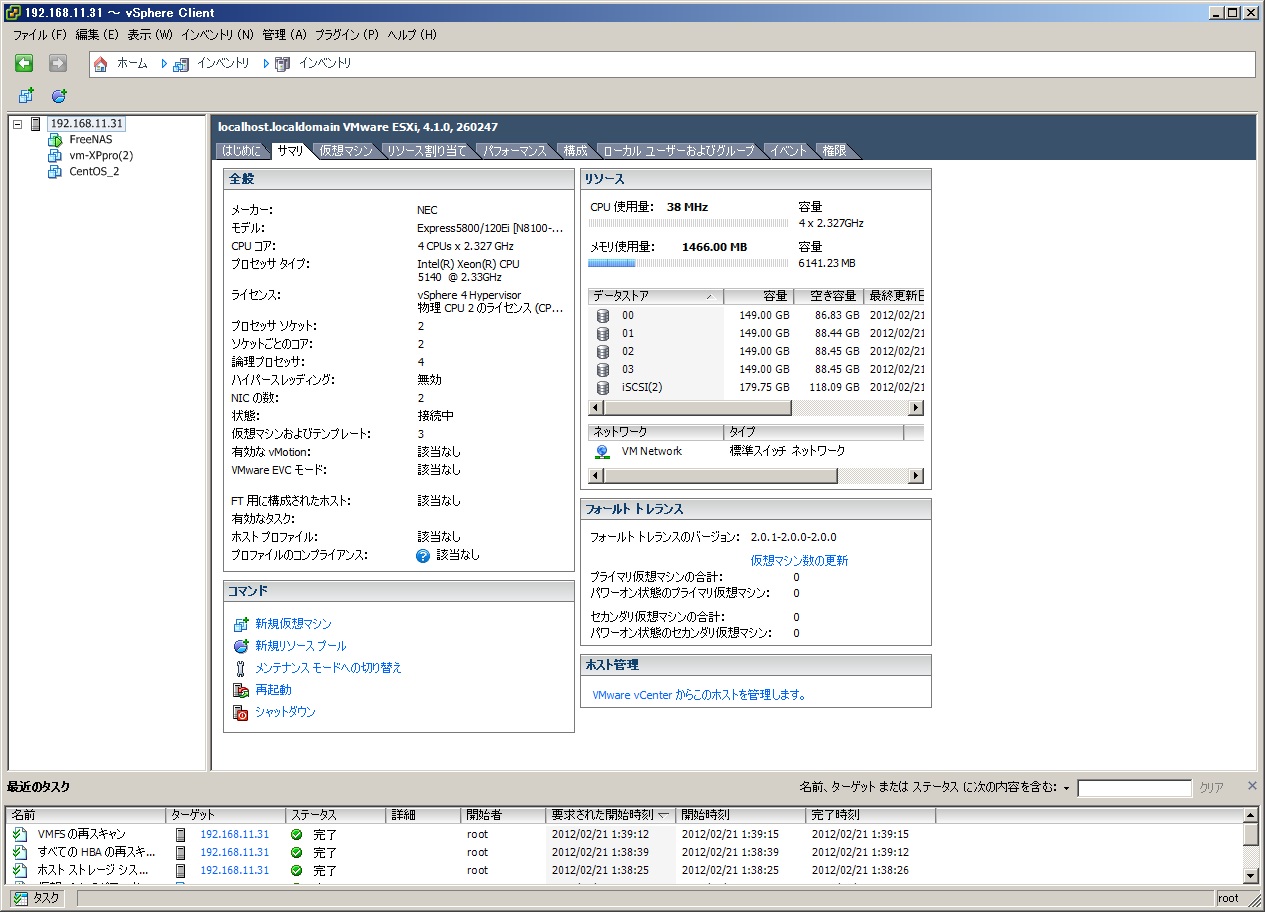Open the ヘルプ(H) menu
1265x912 pixels.
[412, 35]
